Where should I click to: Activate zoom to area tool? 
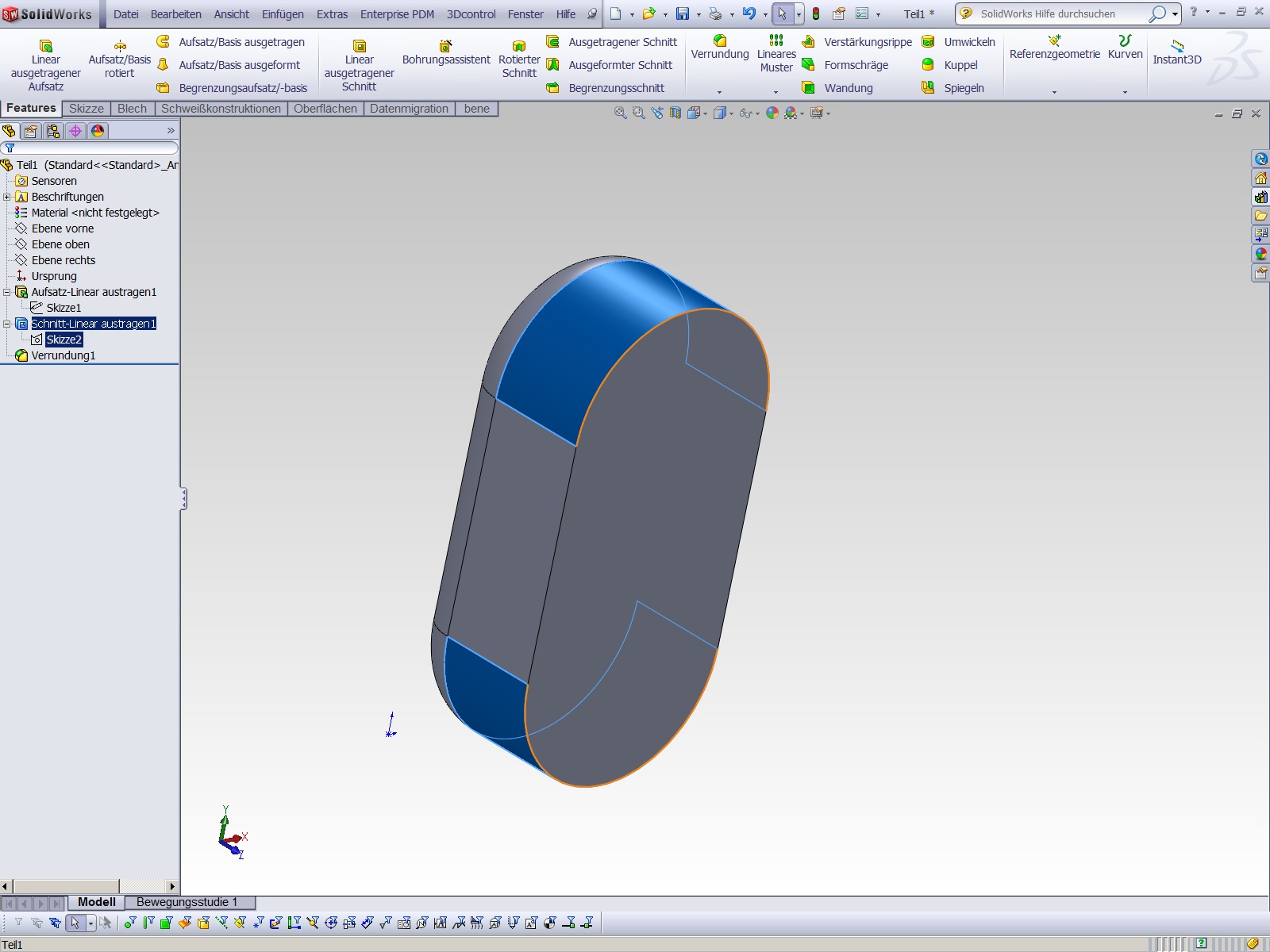pyautogui.click(x=639, y=113)
